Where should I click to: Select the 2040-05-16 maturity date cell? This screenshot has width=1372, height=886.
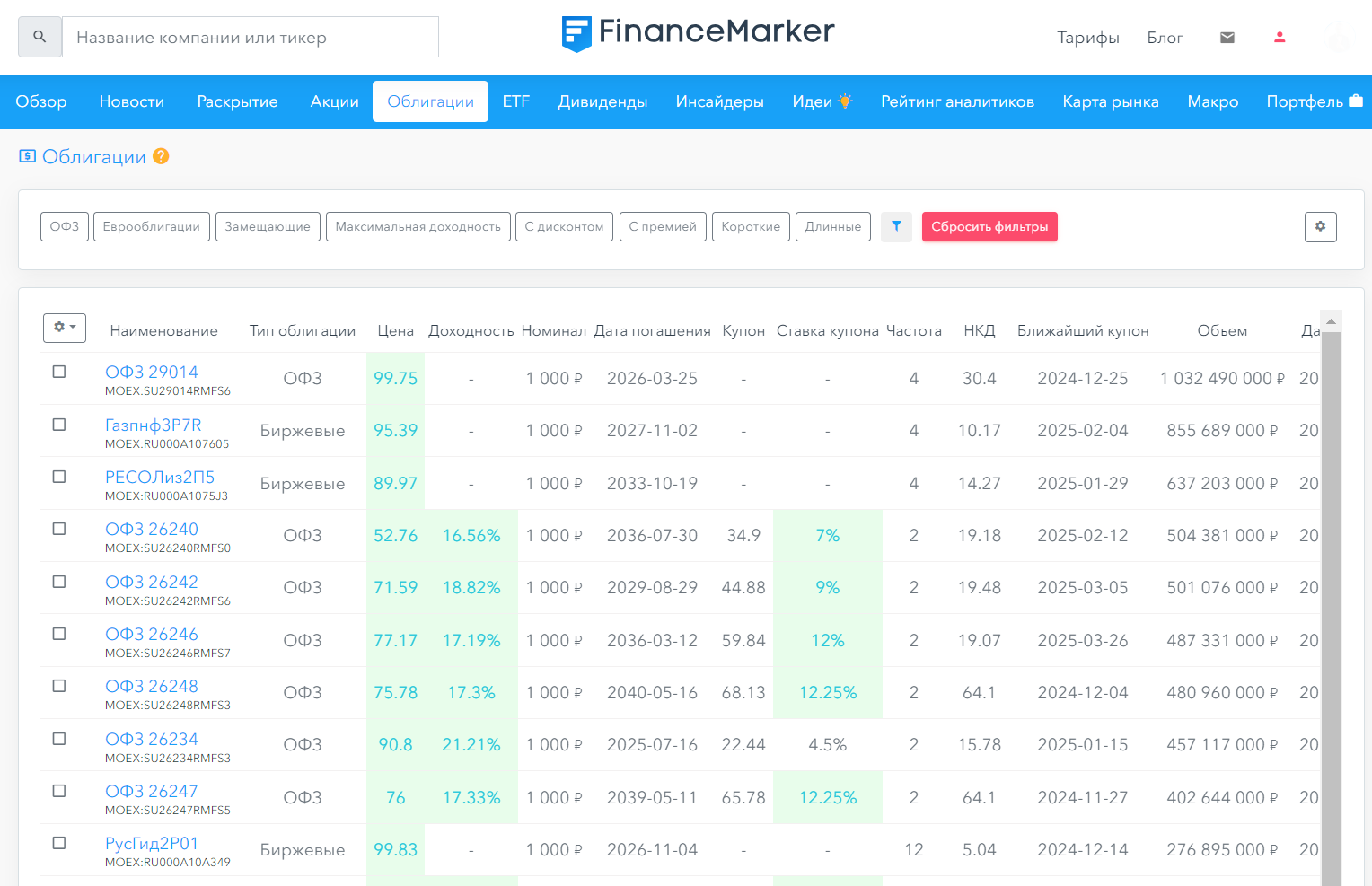click(x=652, y=692)
